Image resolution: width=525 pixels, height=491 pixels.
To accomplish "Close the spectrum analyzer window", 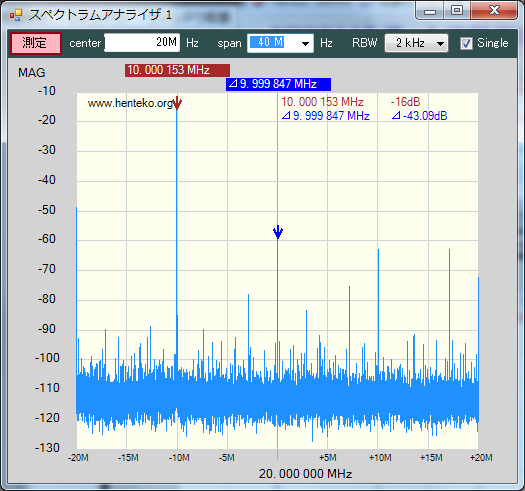I will pyautogui.click(x=494, y=10).
